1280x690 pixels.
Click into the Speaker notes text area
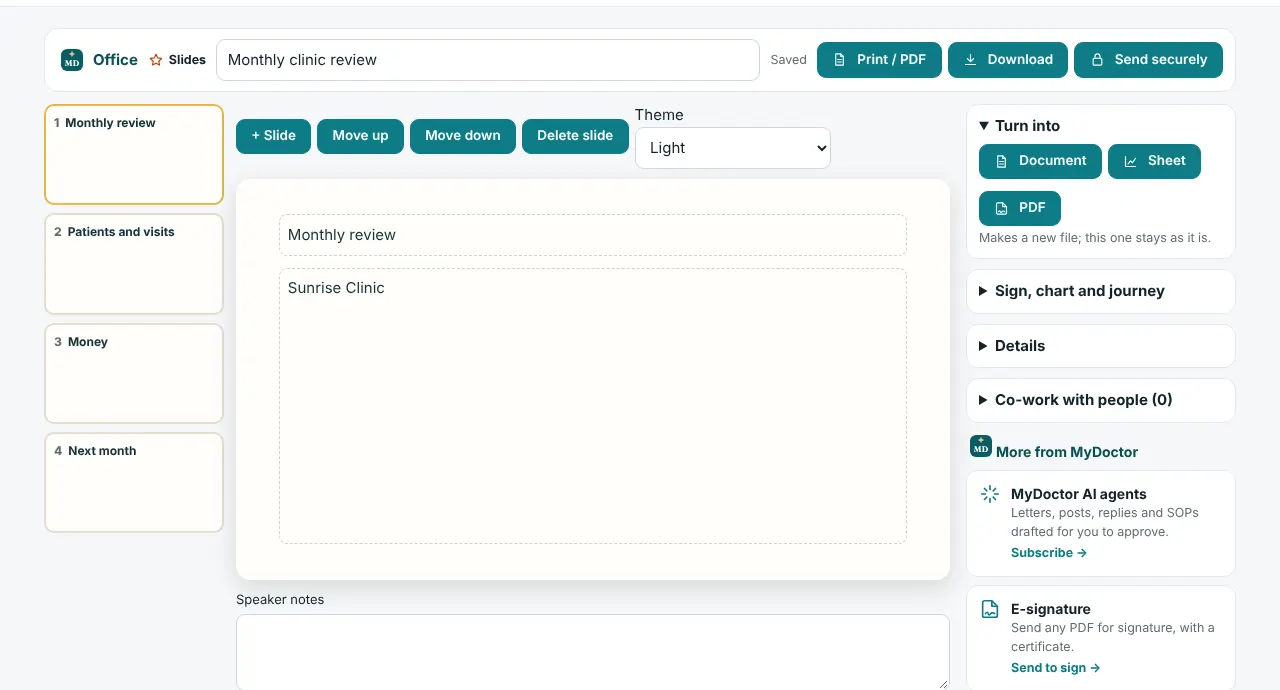pyautogui.click(x=593, y=652)
